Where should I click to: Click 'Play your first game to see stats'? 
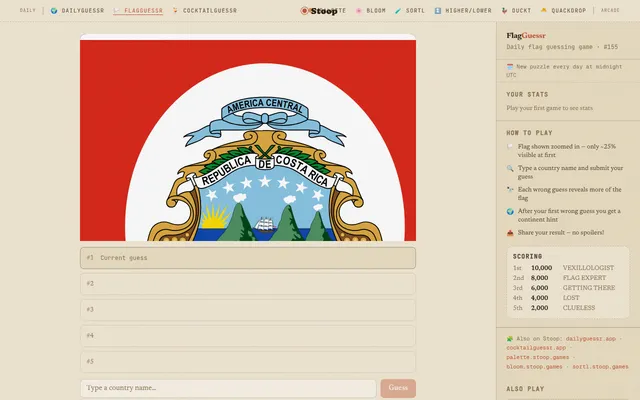(x=549, y=108)
